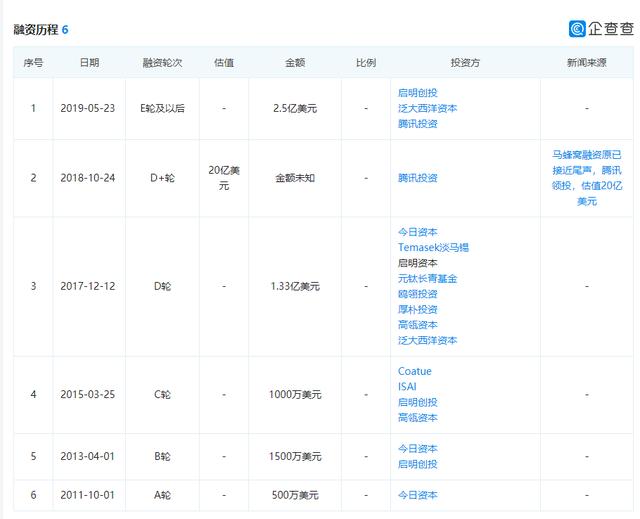This screenshot has height=519, width=640.
Task: Select the date cell 2019-05-23
Action: coord(88,109)
